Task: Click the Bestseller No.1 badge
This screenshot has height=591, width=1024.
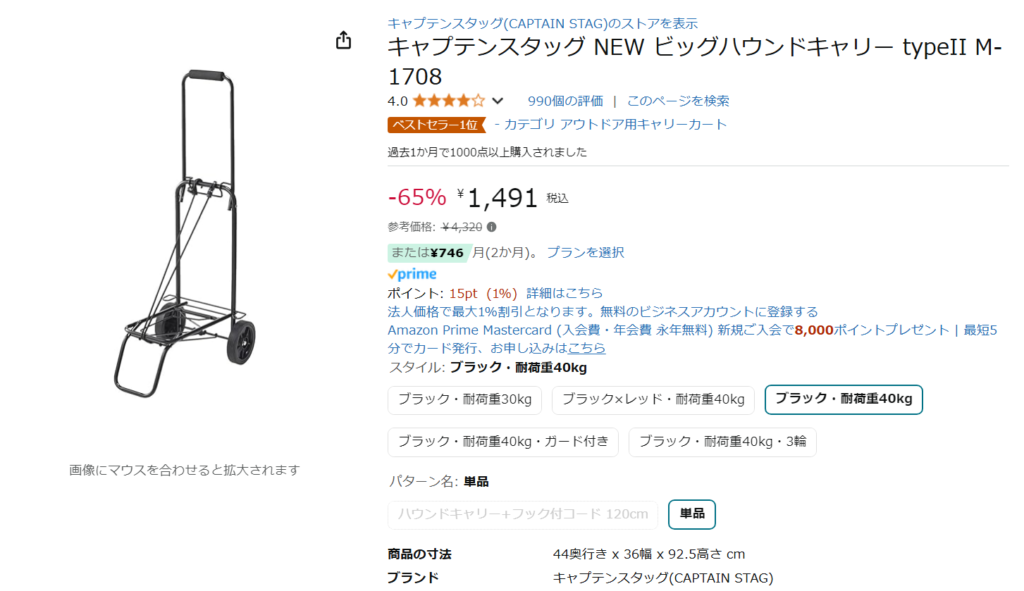Action: tap(436, 125)
